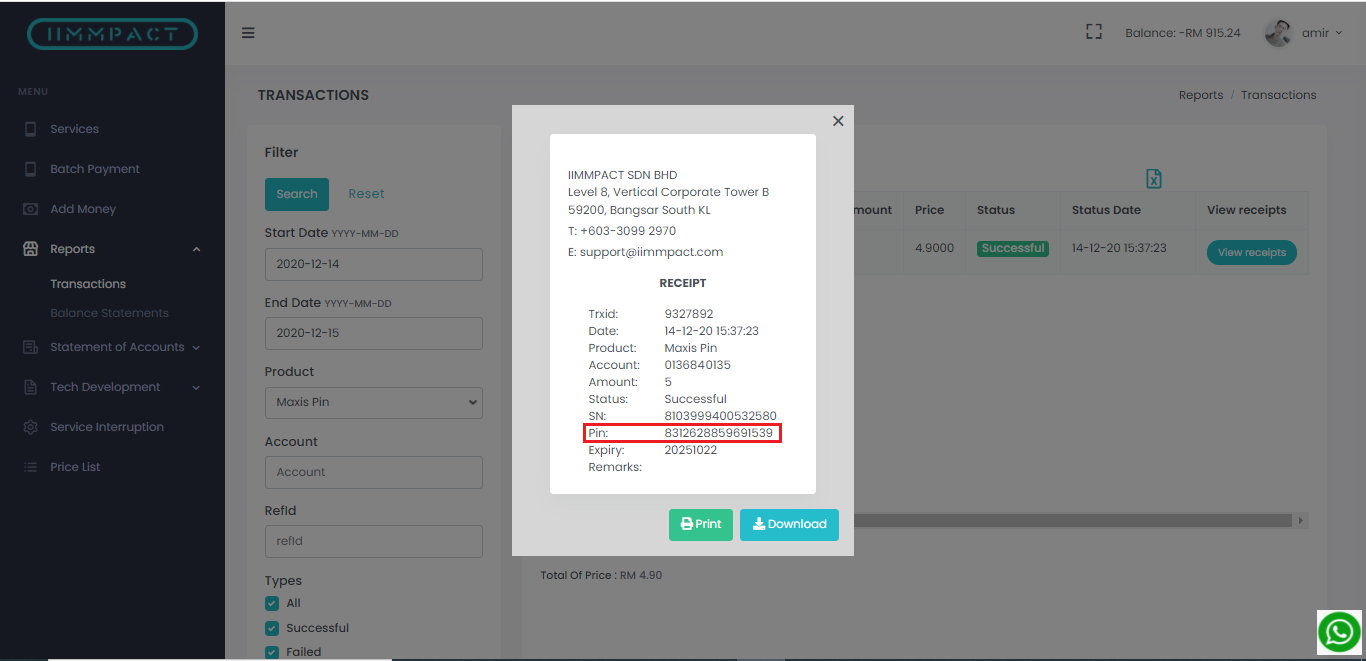This screenshot has height=661, width=1366.
Task: Toggle the Successful checkbox
Action: (x=271, y=628)
